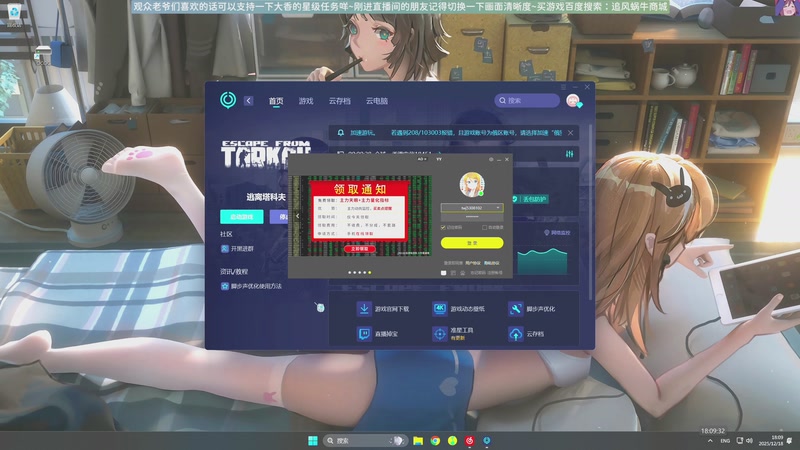Switch to the 游戏 tab

[306, 101]
